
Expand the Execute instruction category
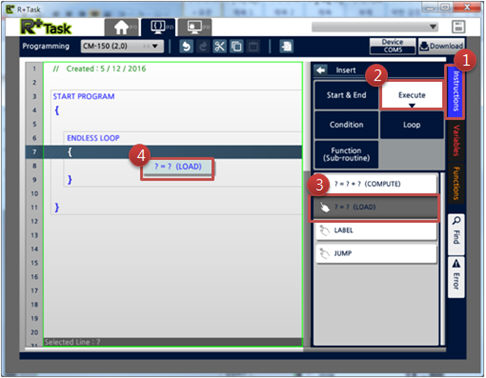[412, 95]
